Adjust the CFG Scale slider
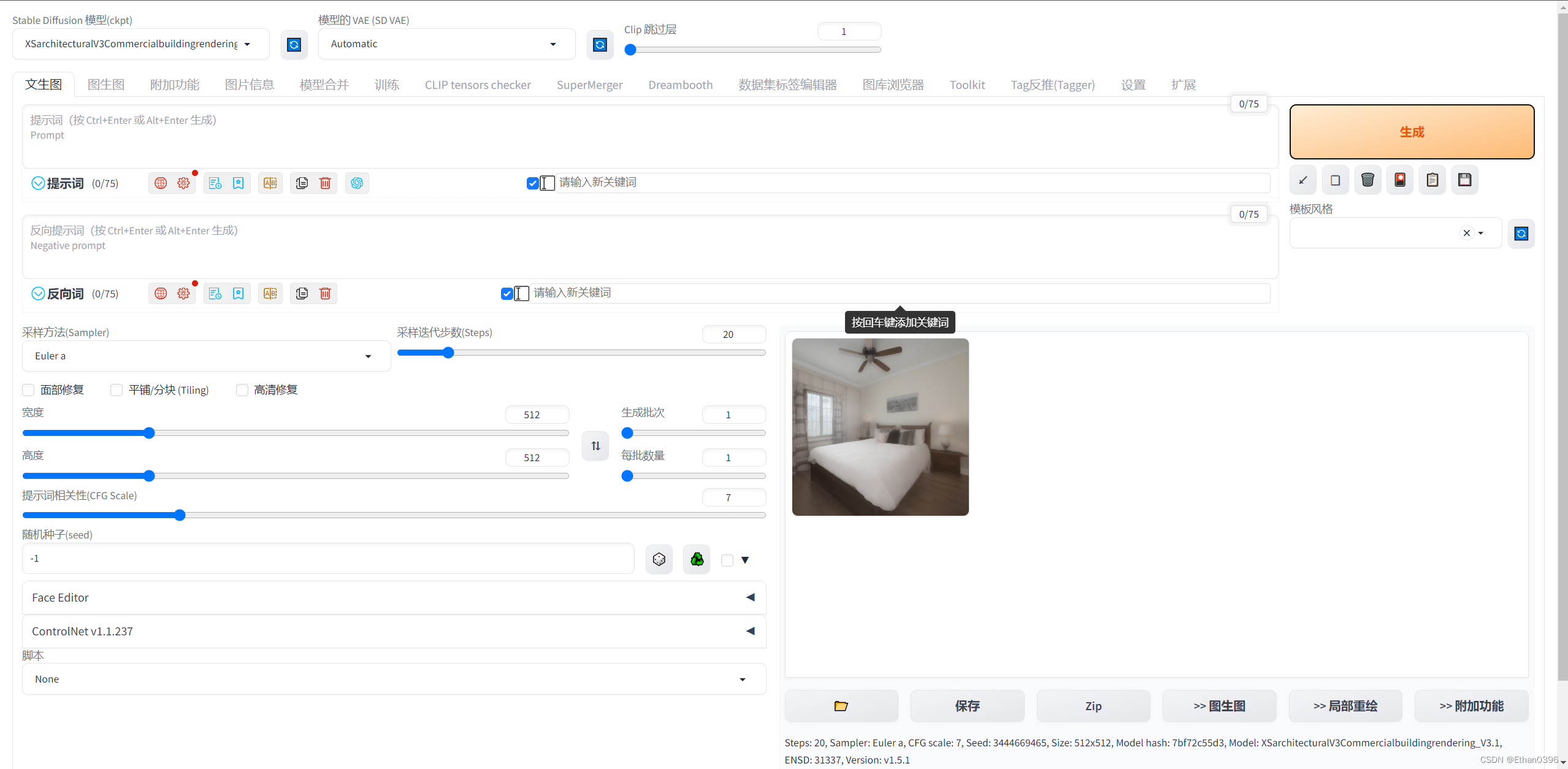 pos(394,515)
